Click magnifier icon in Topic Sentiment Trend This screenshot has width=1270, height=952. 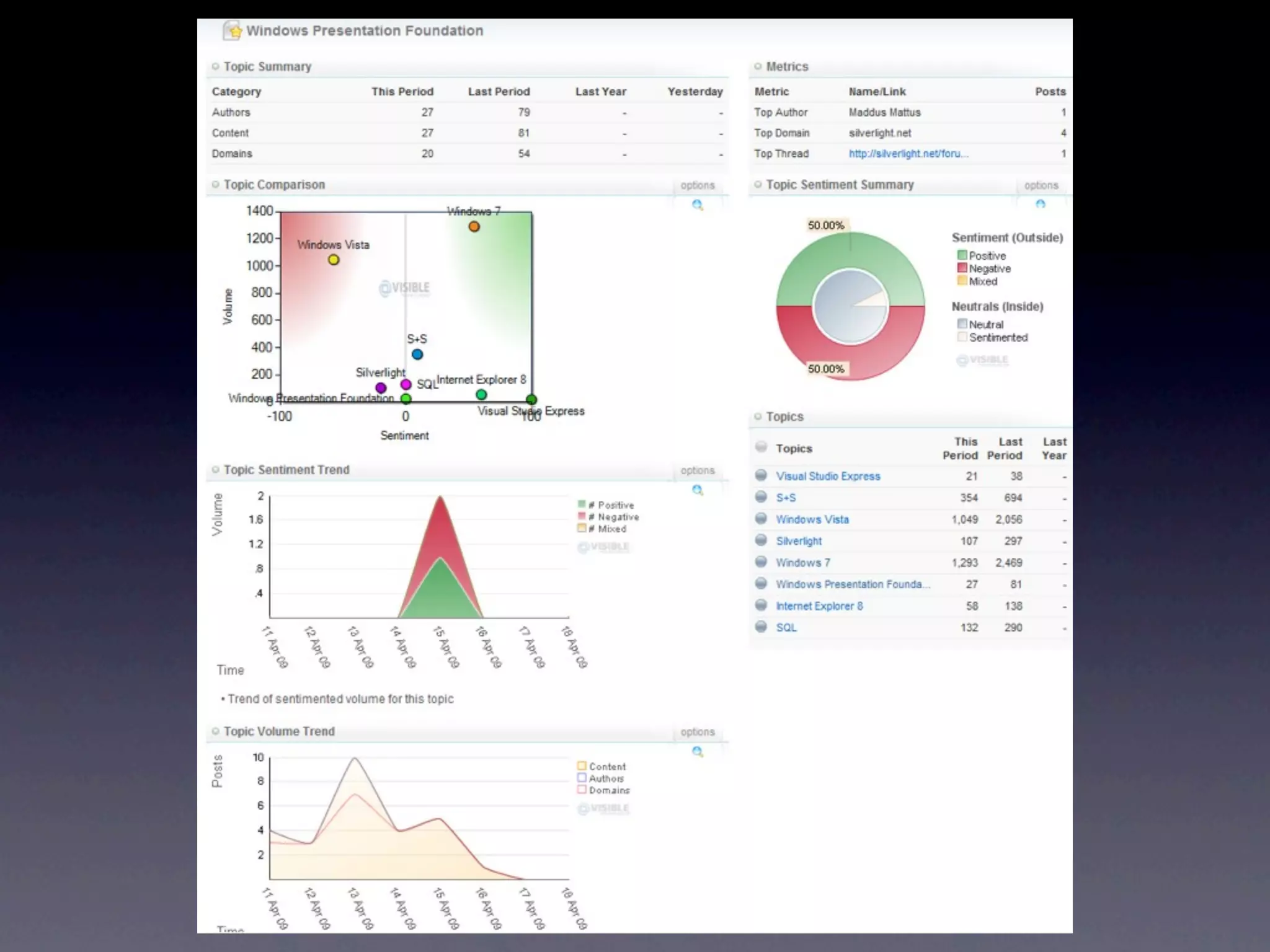pyautogui.click(x=698, y=490)
